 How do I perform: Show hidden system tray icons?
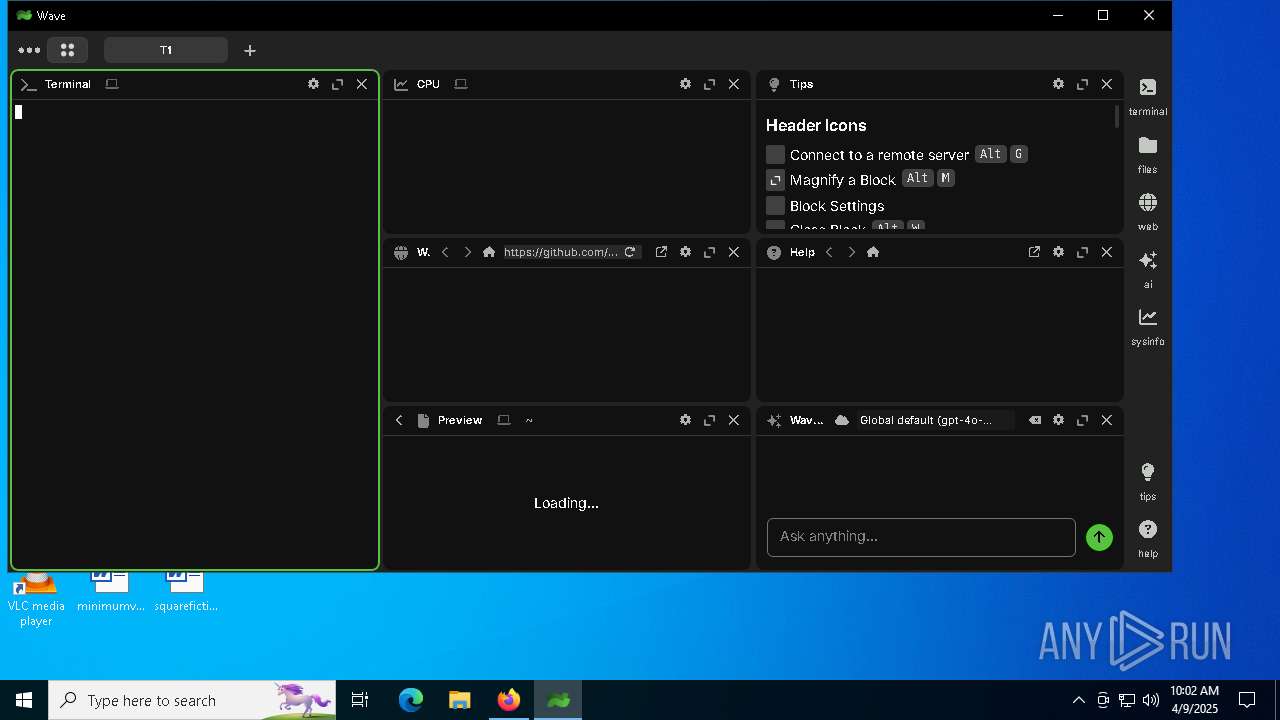pyautogui.click(x=1078, y=700)
